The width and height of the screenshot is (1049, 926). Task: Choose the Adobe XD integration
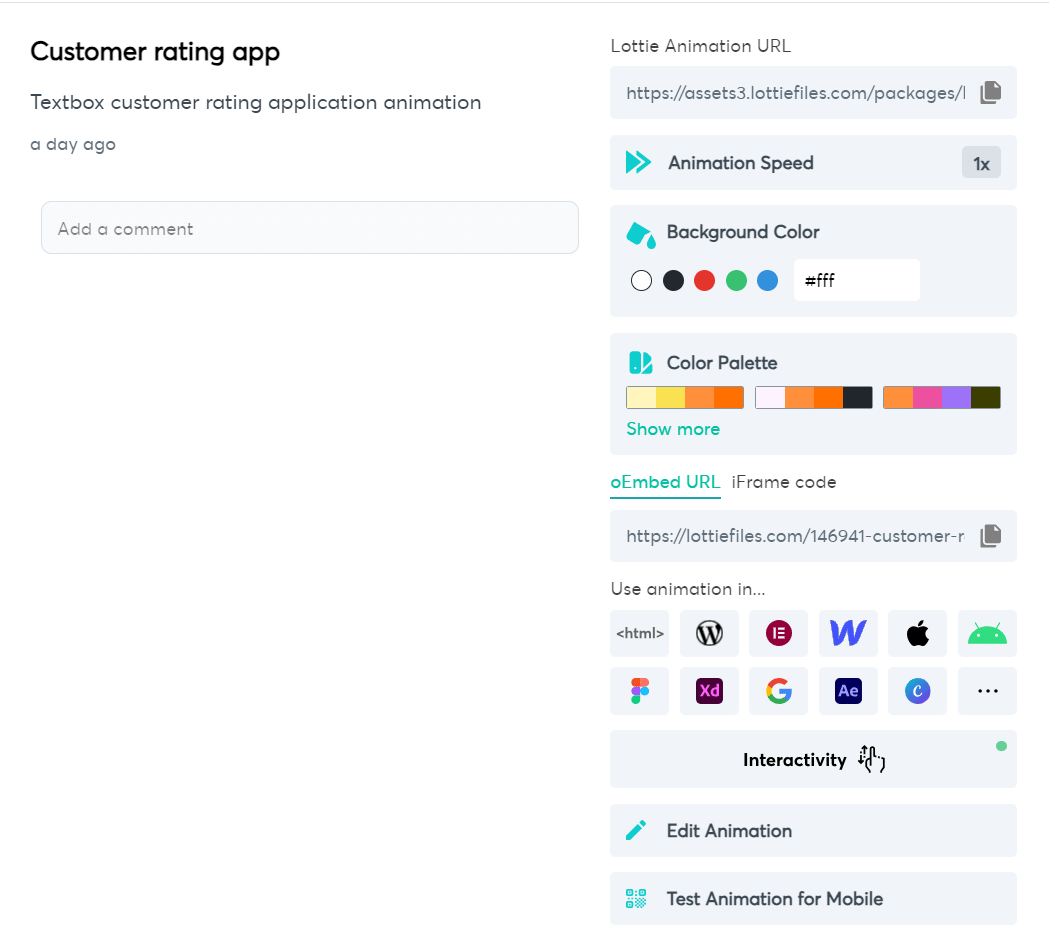709,690
